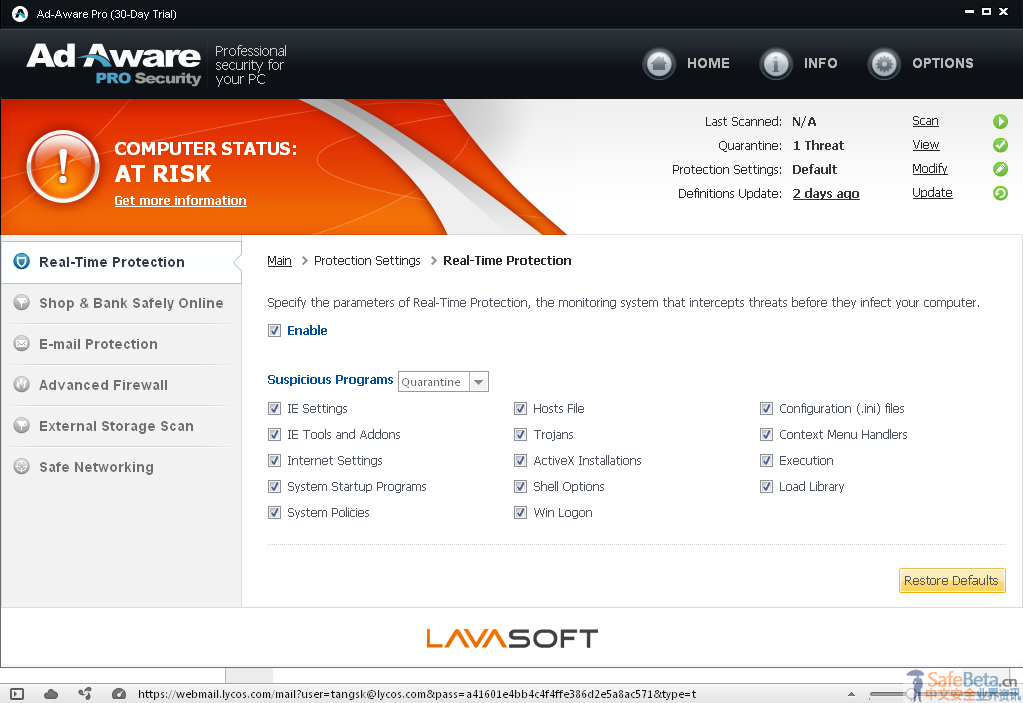Toggle the System Policies checkbox
This screenshot has width=1023, height=703.
pyautogui.click(x=275, y=513)
